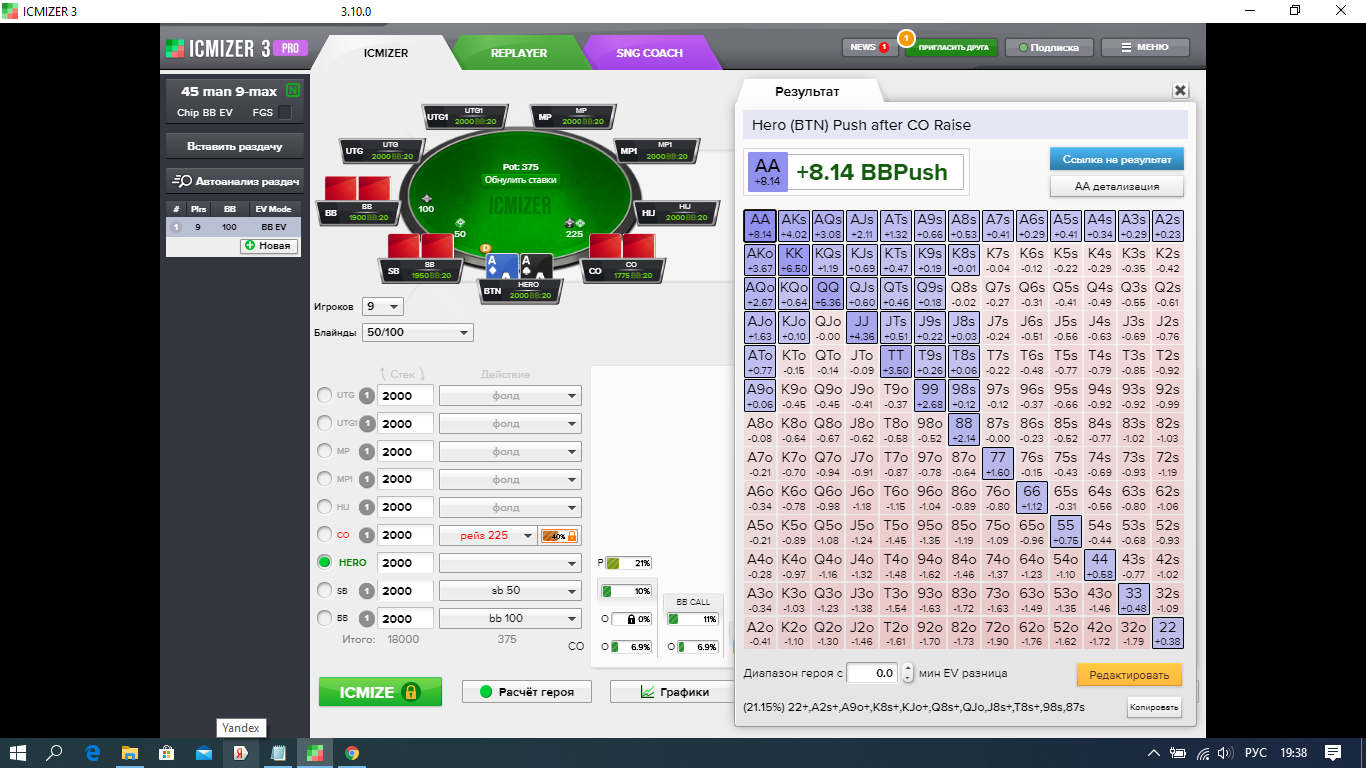Open Графики charts button
The image size is (1366, 768).
[x=673, y=691]
